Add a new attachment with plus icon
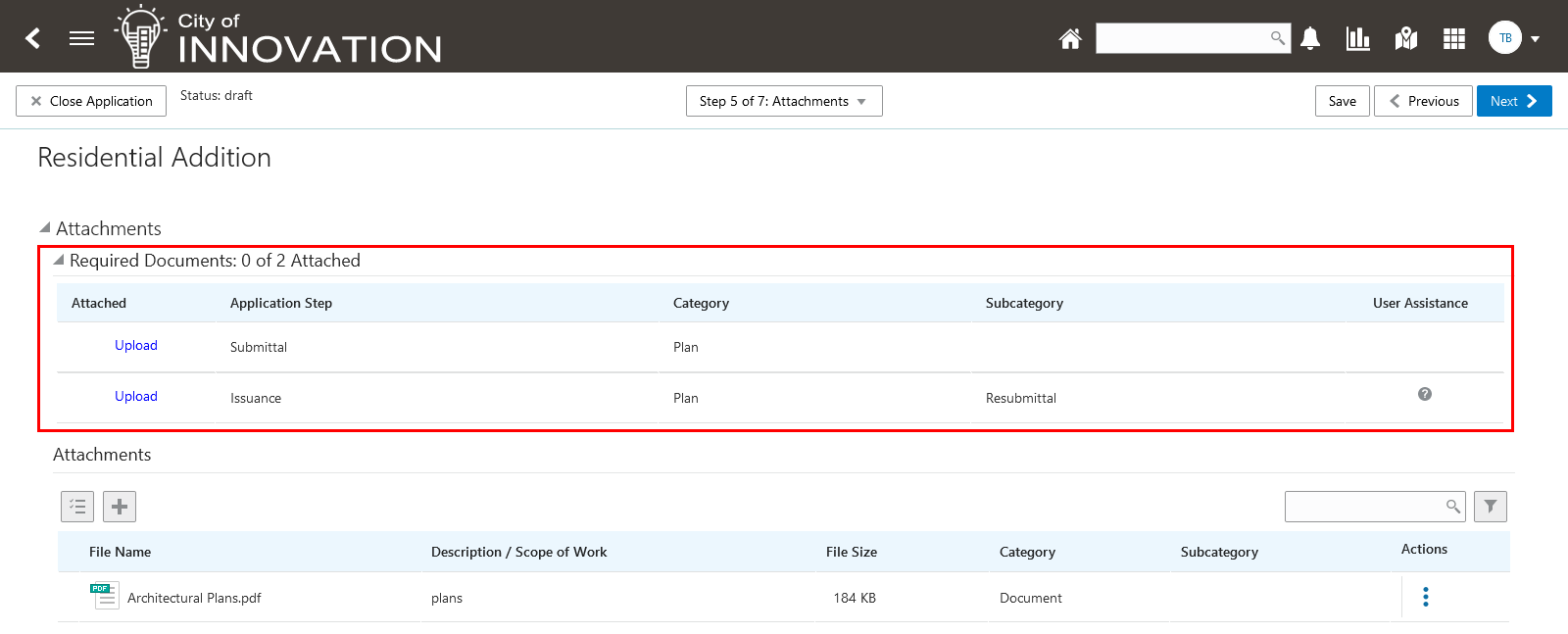 (120, 507)
